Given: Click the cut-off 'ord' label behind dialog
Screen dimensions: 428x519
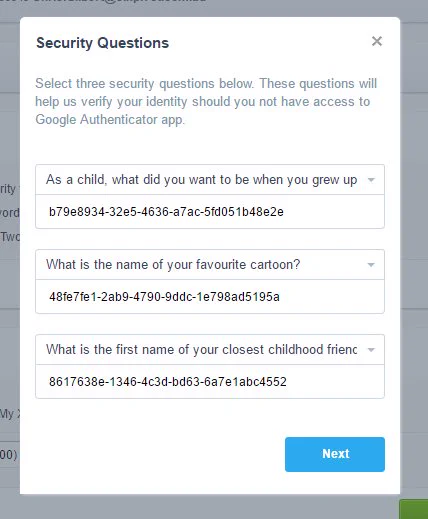Looking at the screenshot, I should pos(10,213).
